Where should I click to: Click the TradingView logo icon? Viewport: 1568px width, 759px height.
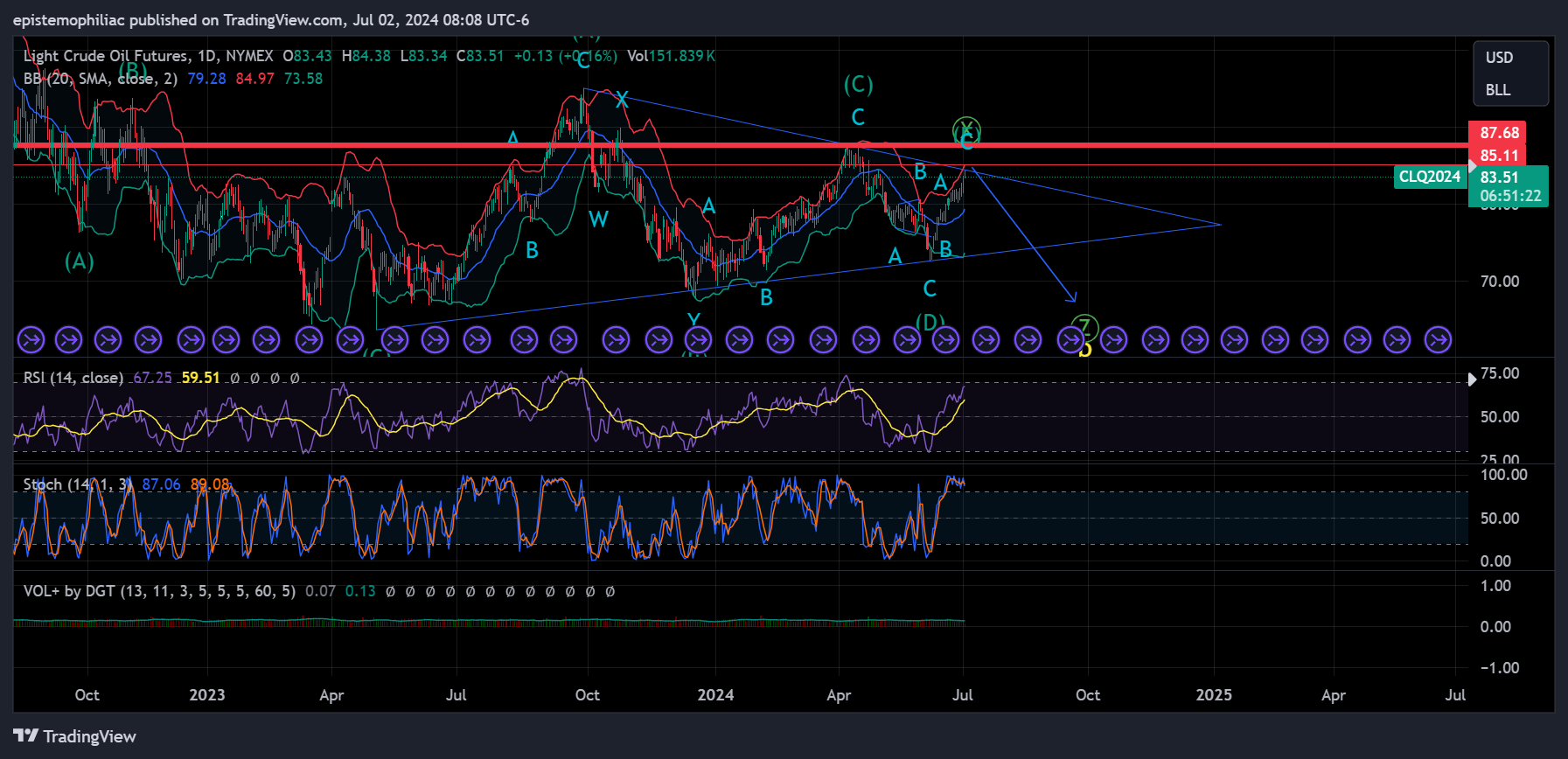[26, 735]
